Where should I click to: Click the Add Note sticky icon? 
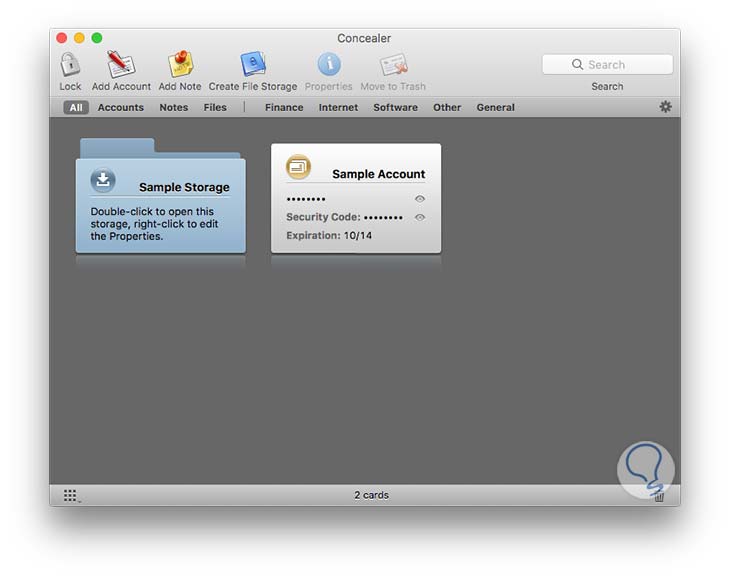180,64
